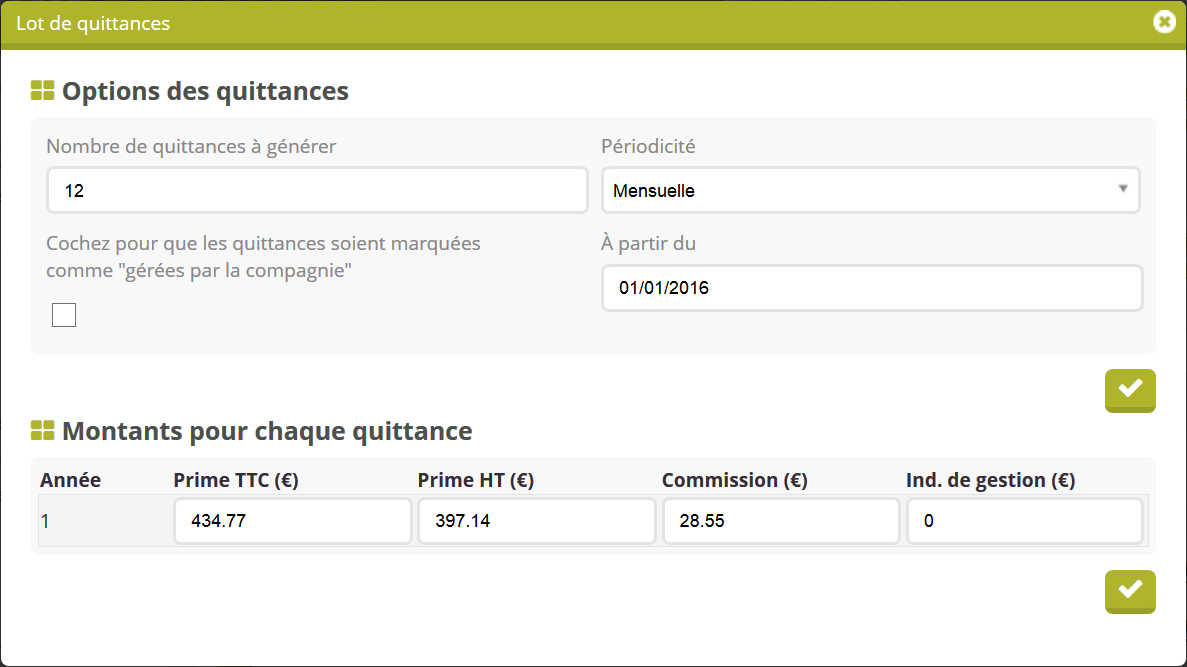Click into the Prime HT amount field
This screenshot has width=1187, height=667.
pos(536,521)
